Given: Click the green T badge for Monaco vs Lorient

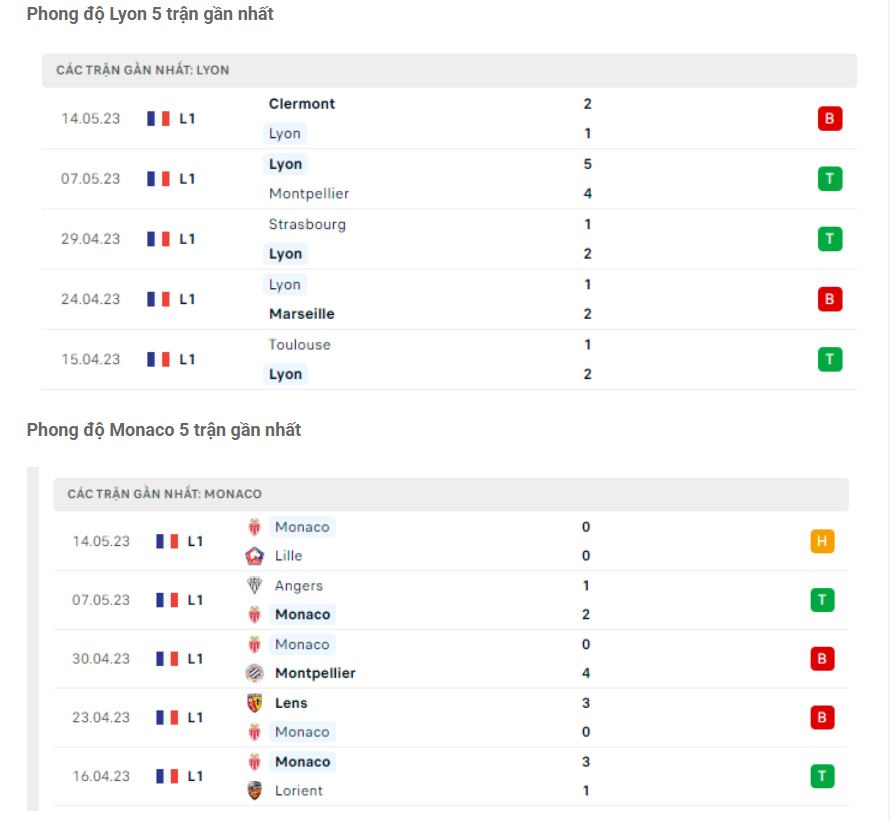Looking at the screenshot, I should [x=822, y=775].
